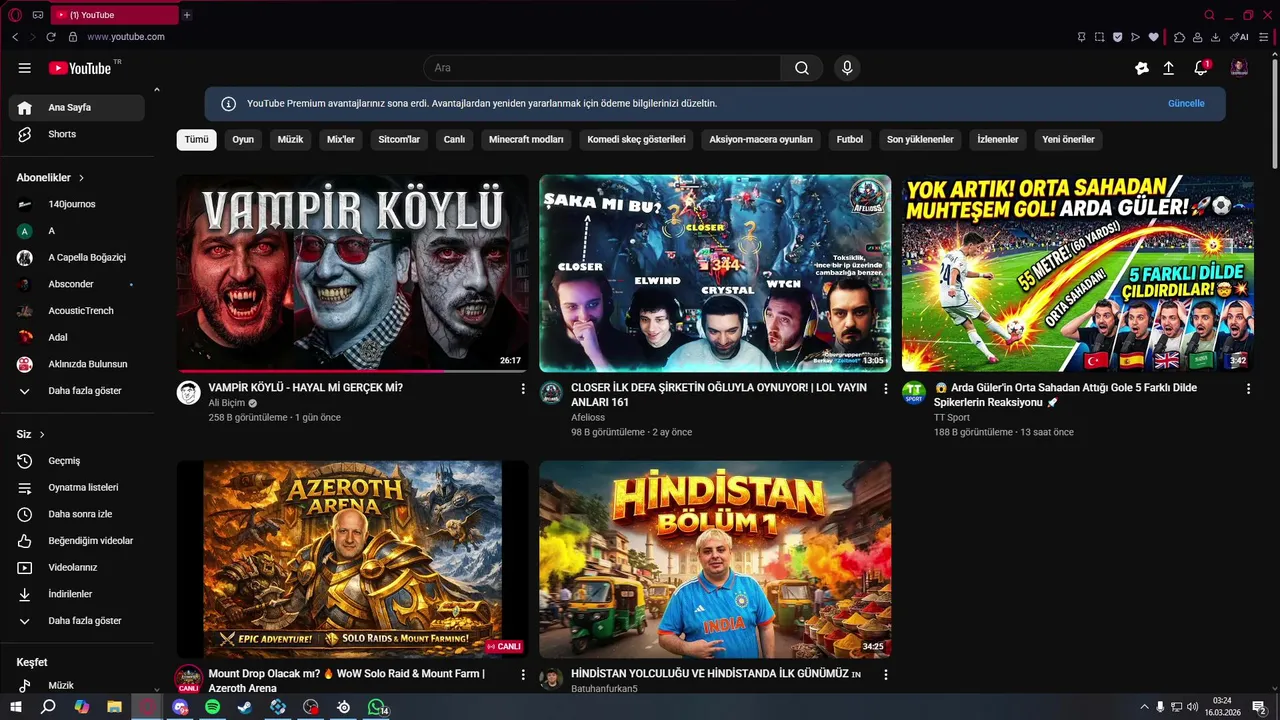Select the Oyun filter chip

coord(243,140)
